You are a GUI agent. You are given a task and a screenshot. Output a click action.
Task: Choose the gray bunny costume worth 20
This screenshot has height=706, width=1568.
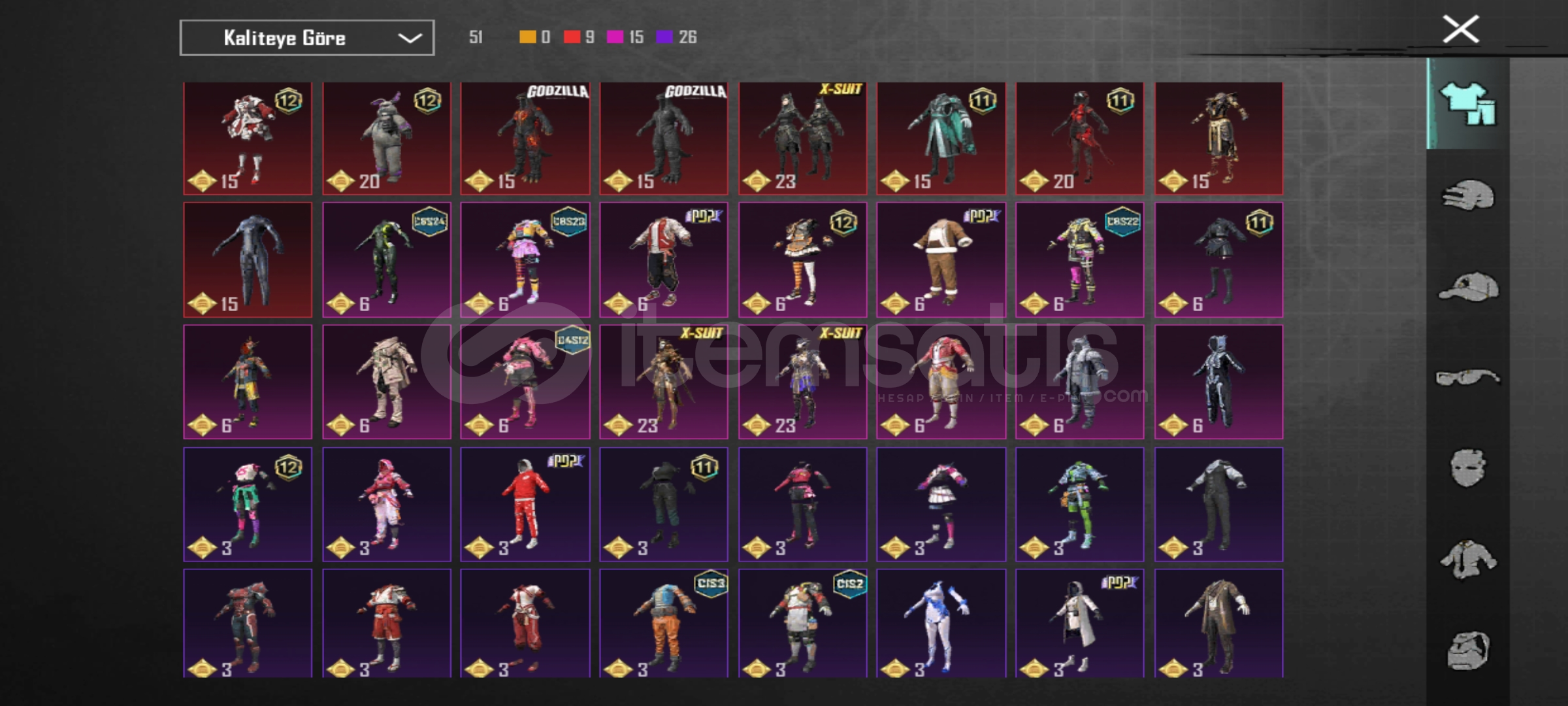click(387, 139)
